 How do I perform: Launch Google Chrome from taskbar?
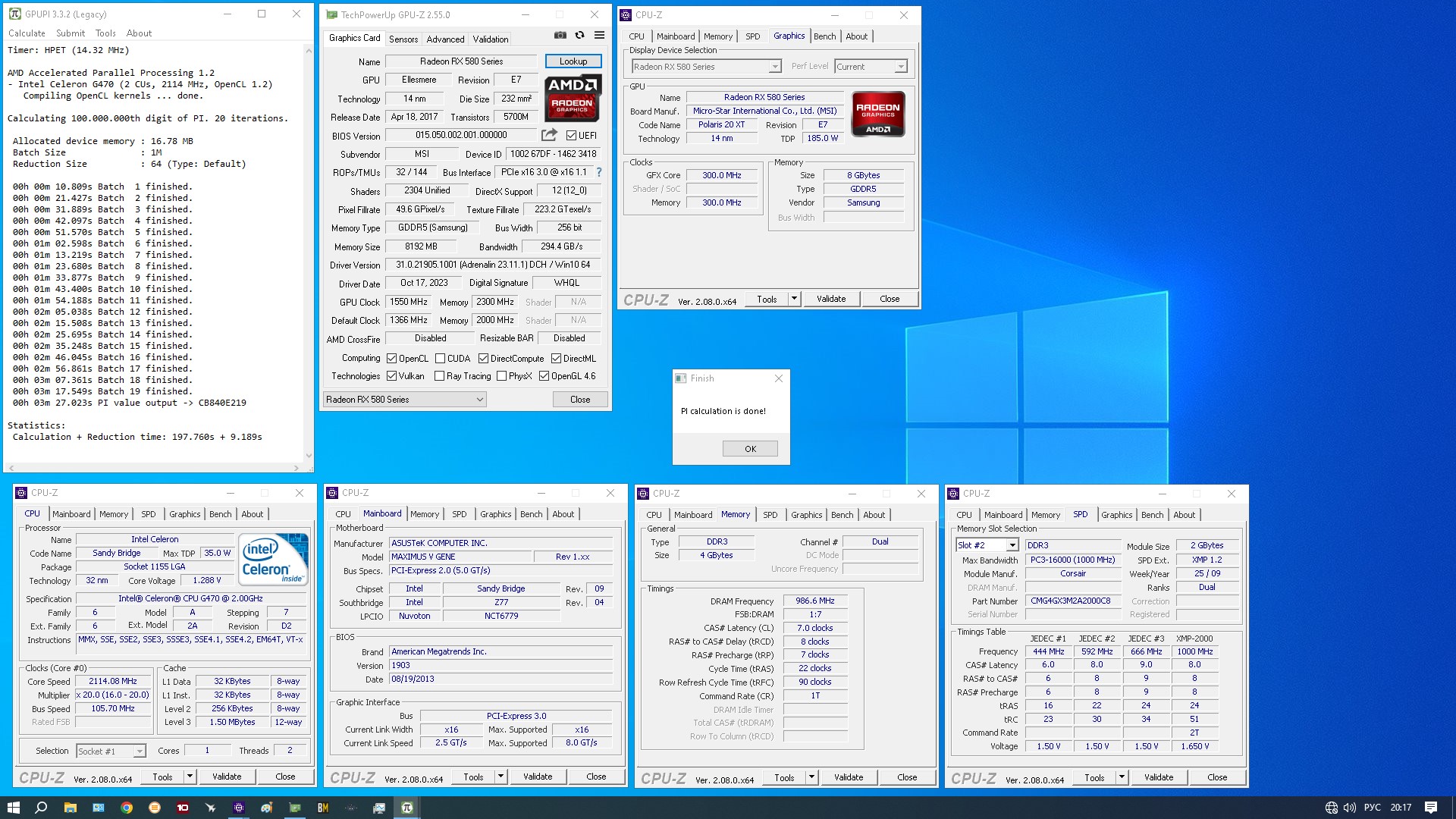[126, 808]
